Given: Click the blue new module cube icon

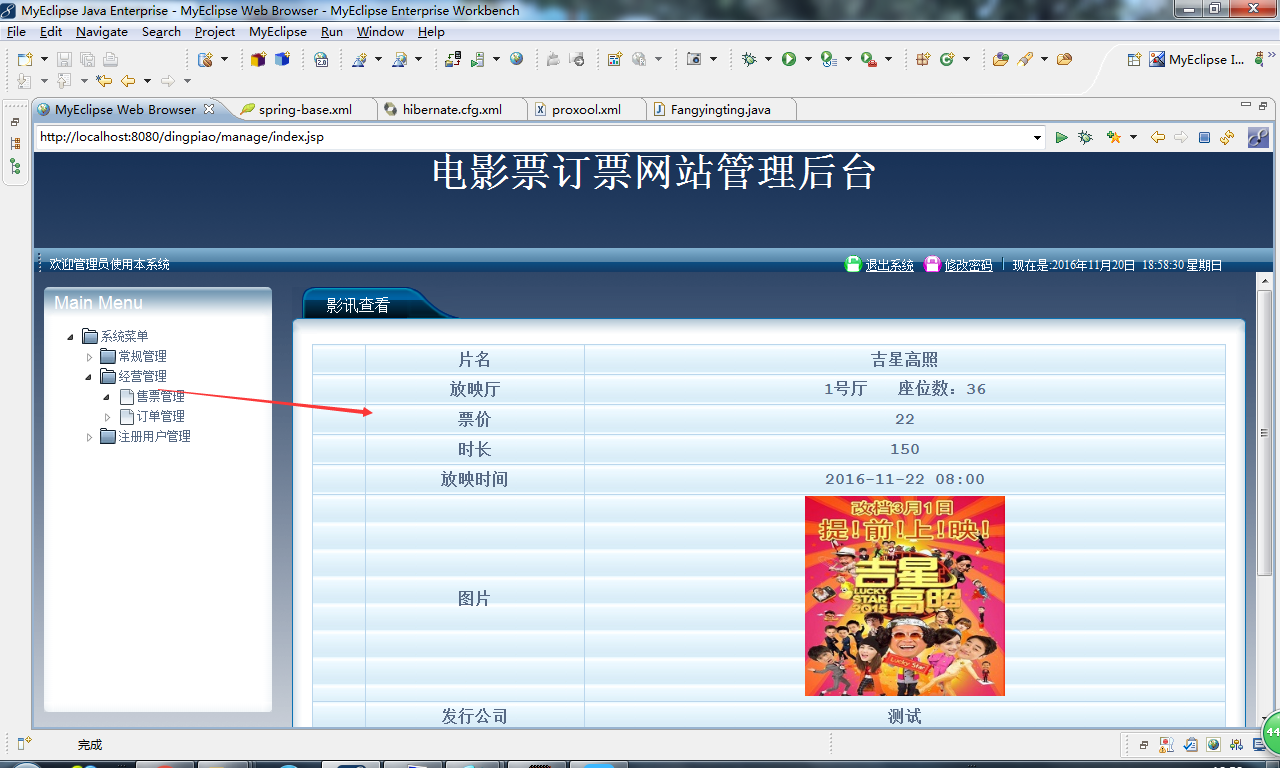Looking at the screenshot, I should point(282,60).
